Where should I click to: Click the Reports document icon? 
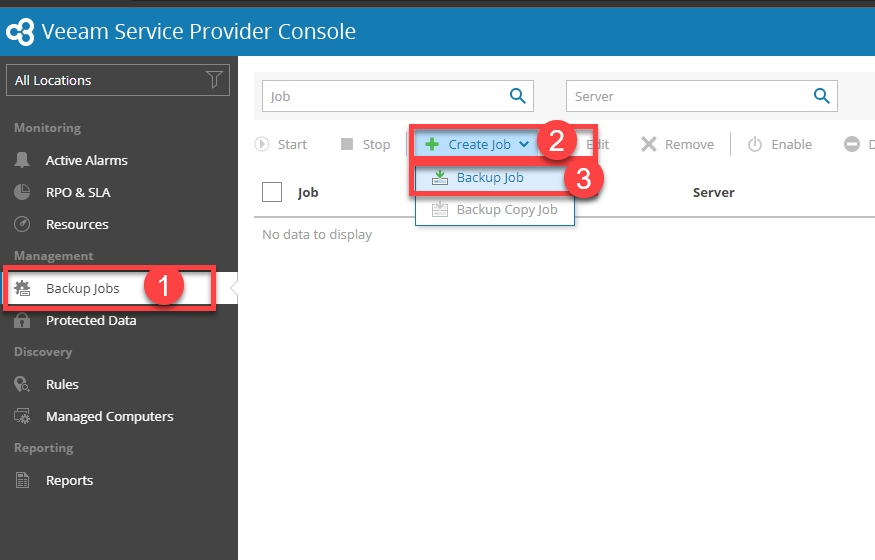click(x=23, y=480)
